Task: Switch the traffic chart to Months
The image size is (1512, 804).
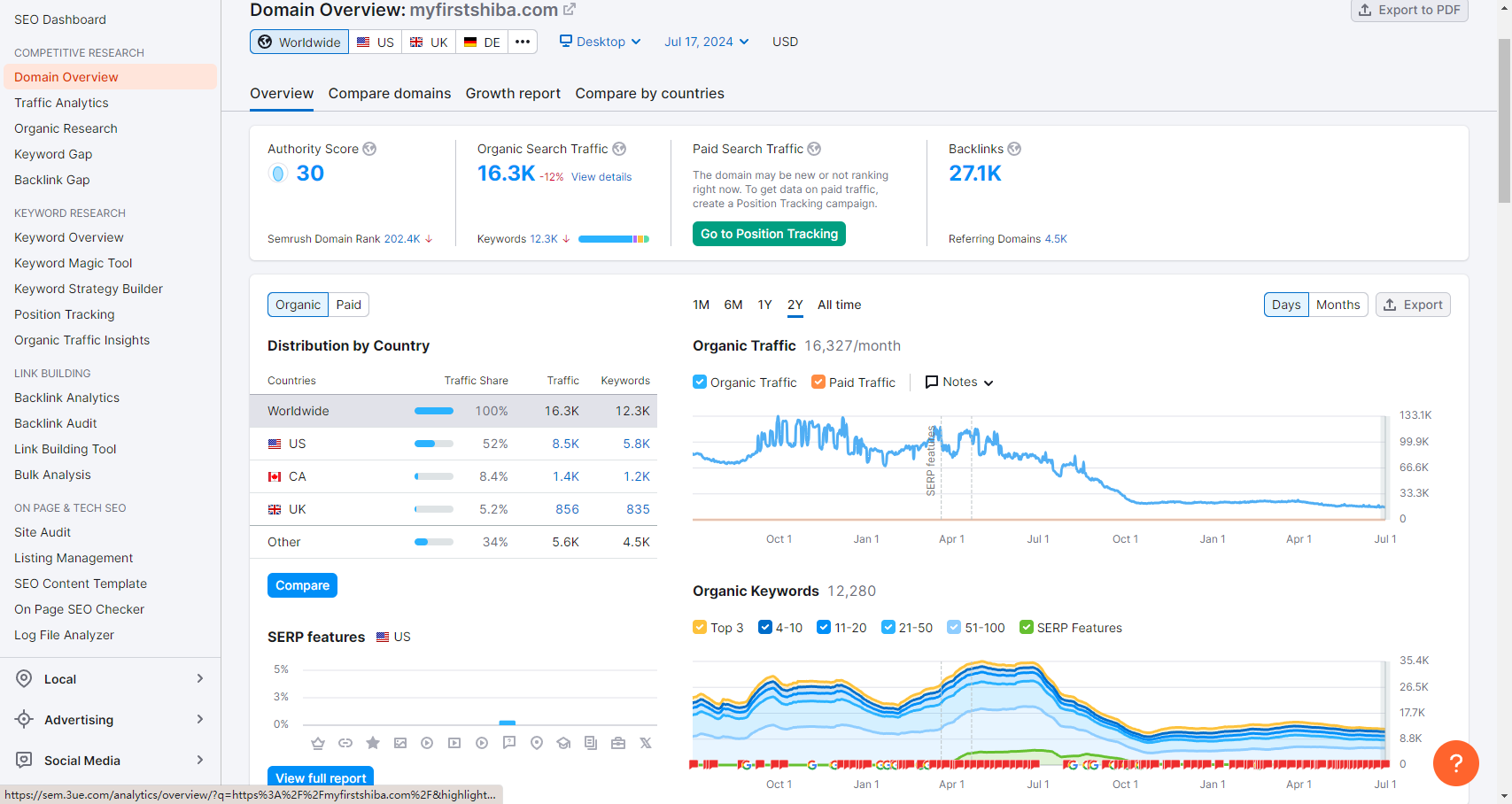Action: [x=1338, y=305]
